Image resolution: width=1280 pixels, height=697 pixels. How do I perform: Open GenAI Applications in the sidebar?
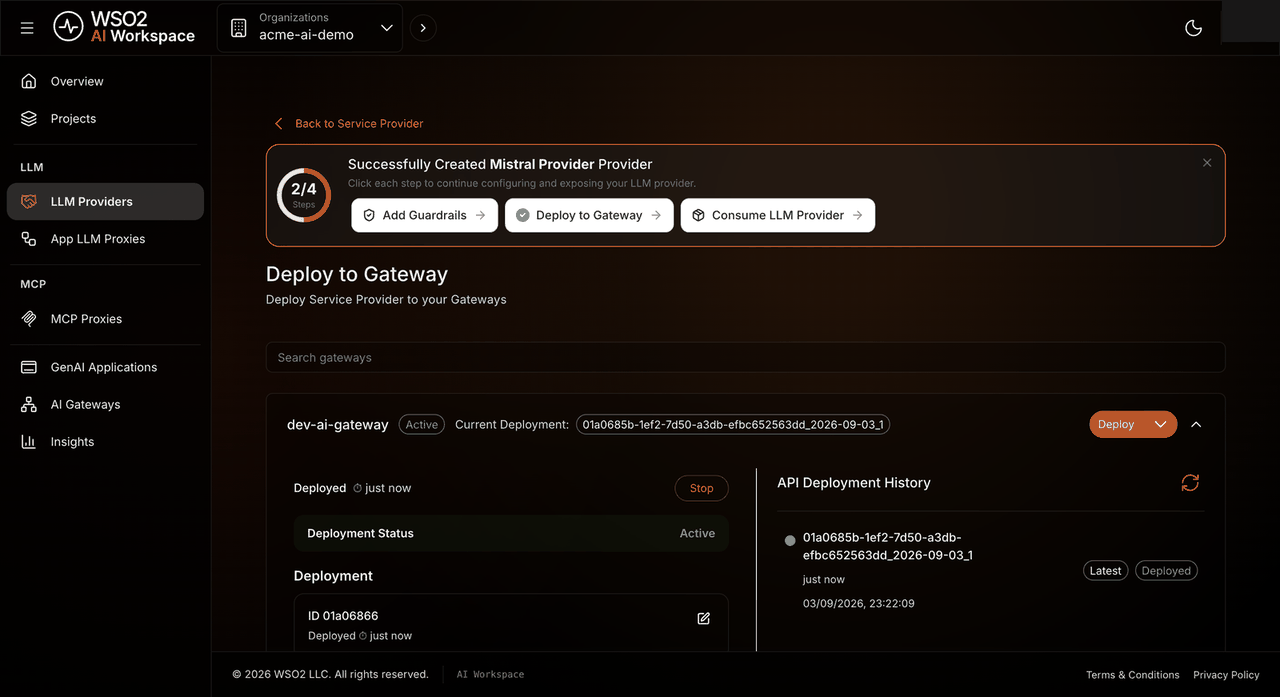tap(105, 367)
